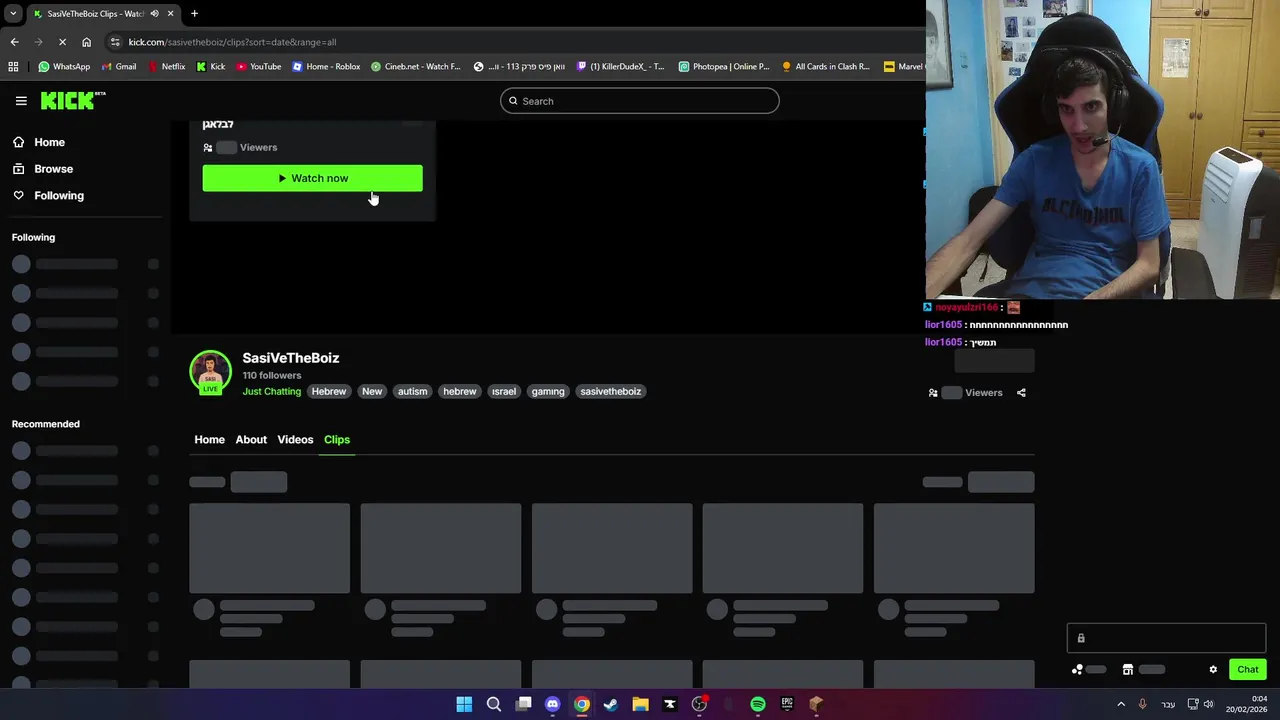Open Gmail bookmark
Viewport: 1280px width, 720px height.
[118, 67]
